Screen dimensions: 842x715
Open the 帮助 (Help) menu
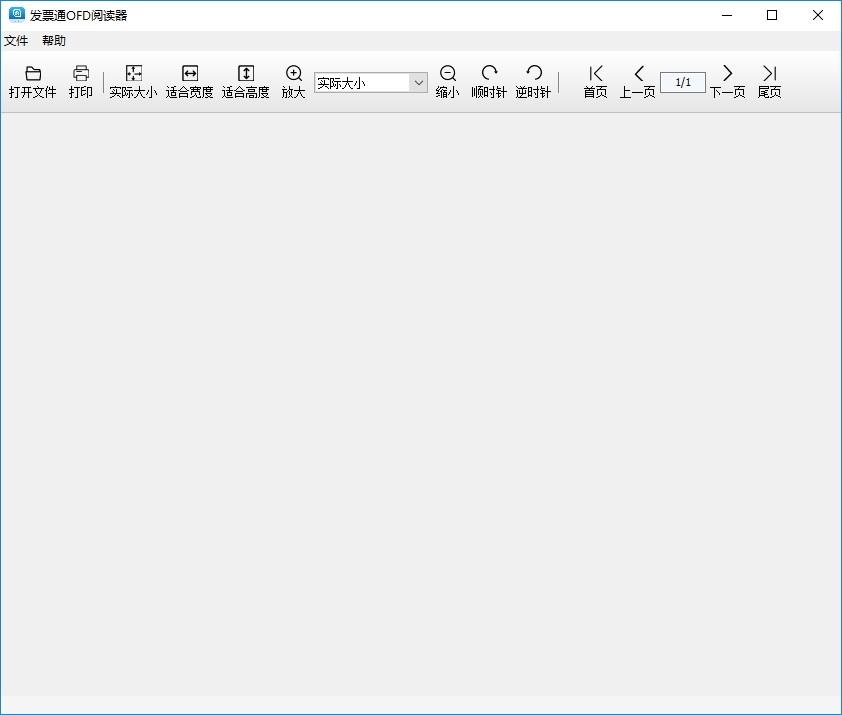click(x=54, y=41)
